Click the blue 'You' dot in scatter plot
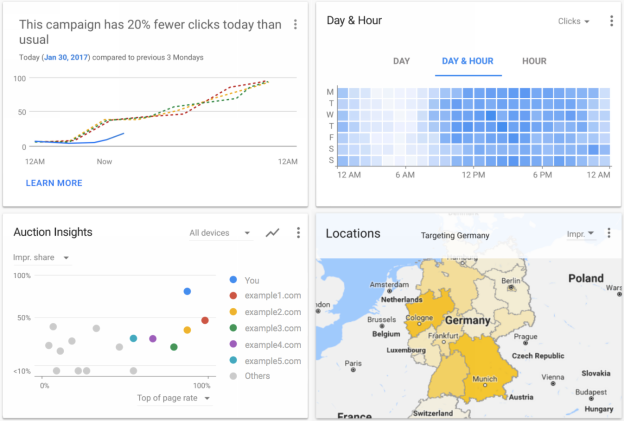 (187, 292)
